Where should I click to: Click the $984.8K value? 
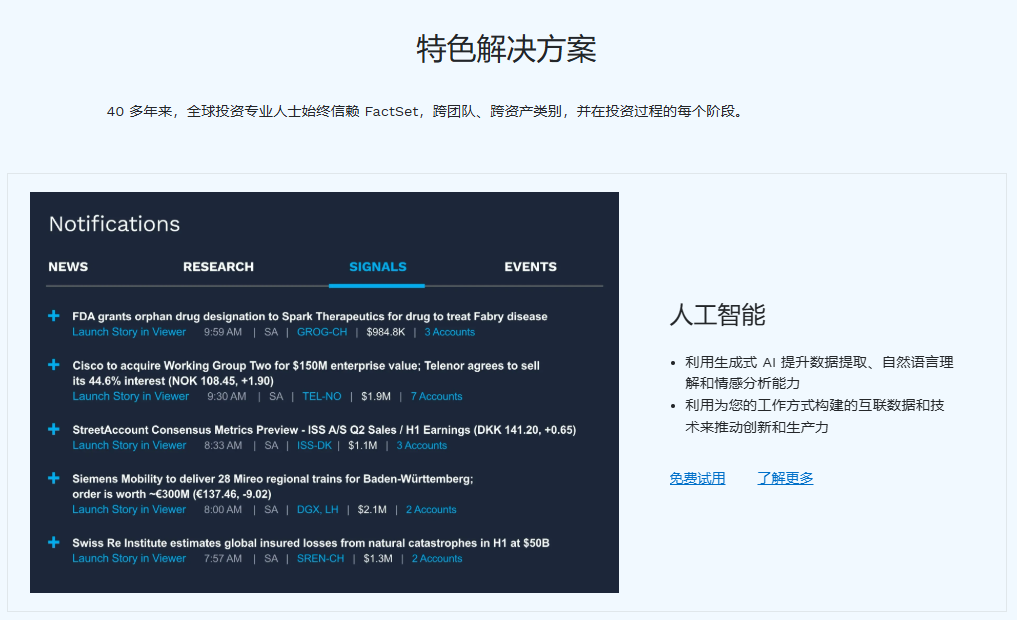tap(386, 332)
